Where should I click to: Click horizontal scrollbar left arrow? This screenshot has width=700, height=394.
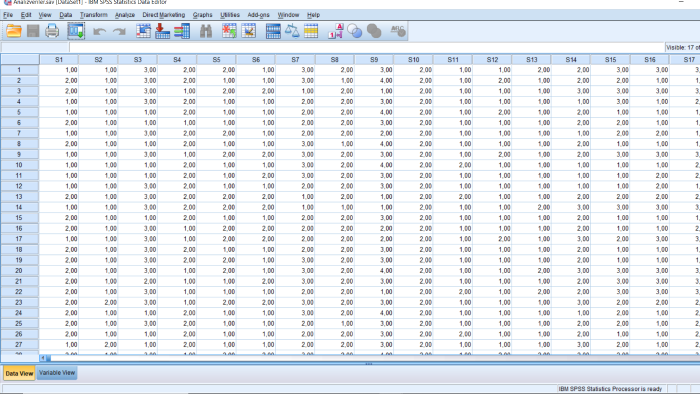pos(43,358)
